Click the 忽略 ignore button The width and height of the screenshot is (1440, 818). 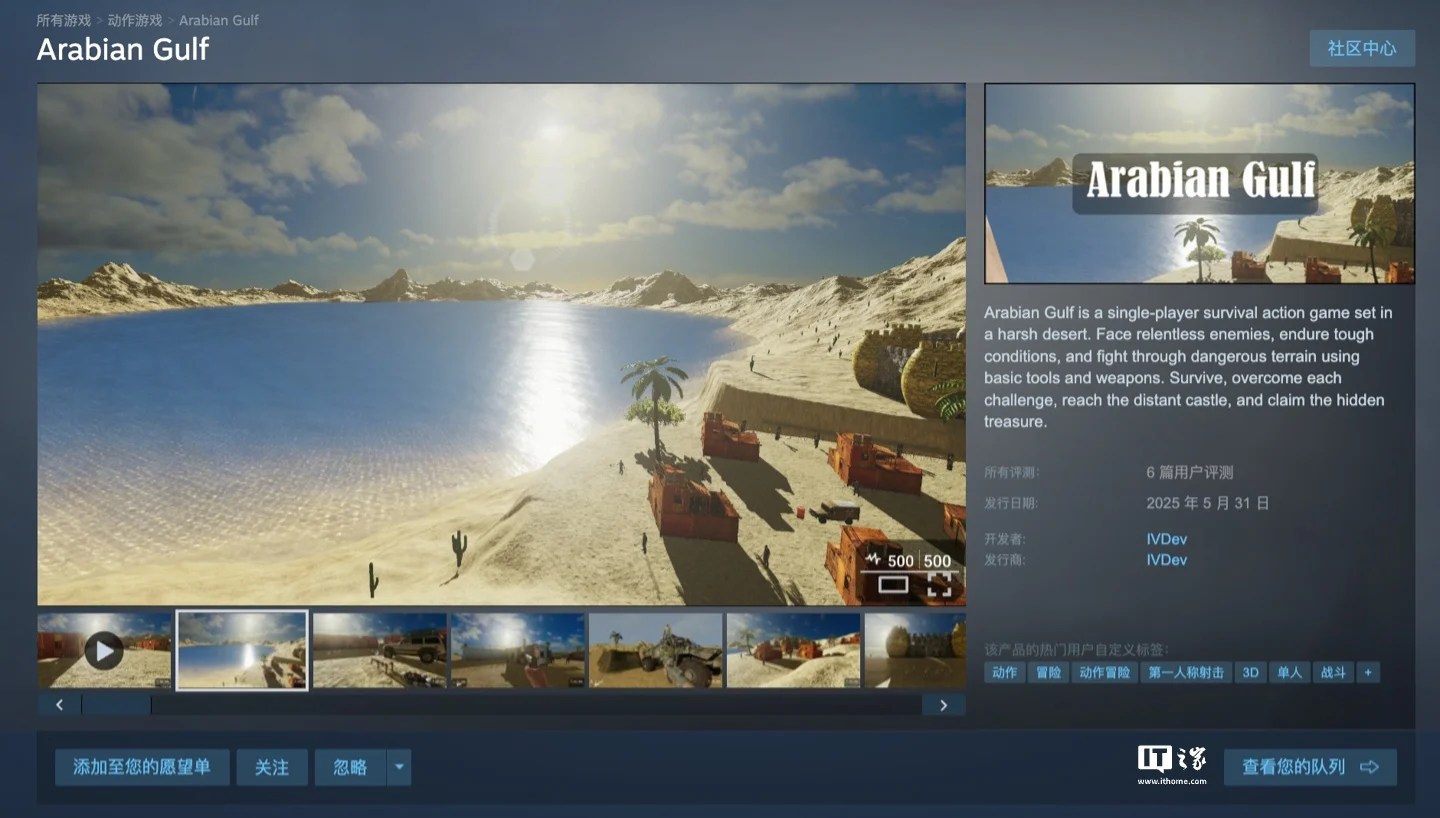[350, 767]
